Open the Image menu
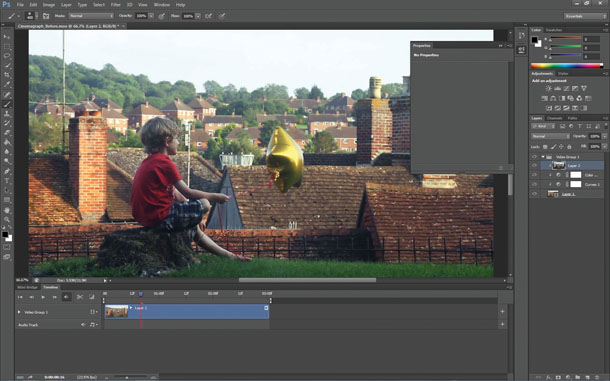610x381 pixels. [x=49, y=5]
